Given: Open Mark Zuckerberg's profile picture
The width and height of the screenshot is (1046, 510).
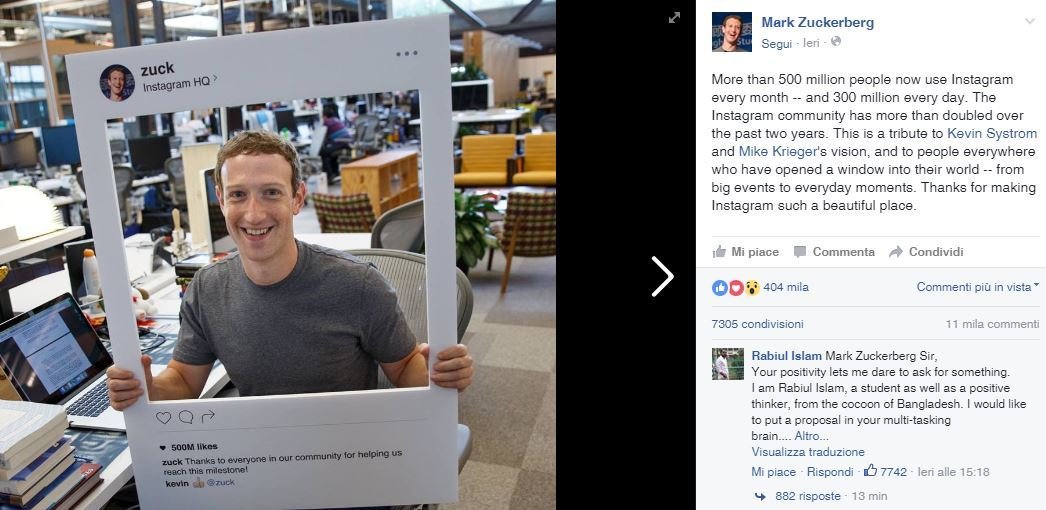Looking at the screenshot, I should (x=732, y=31).
